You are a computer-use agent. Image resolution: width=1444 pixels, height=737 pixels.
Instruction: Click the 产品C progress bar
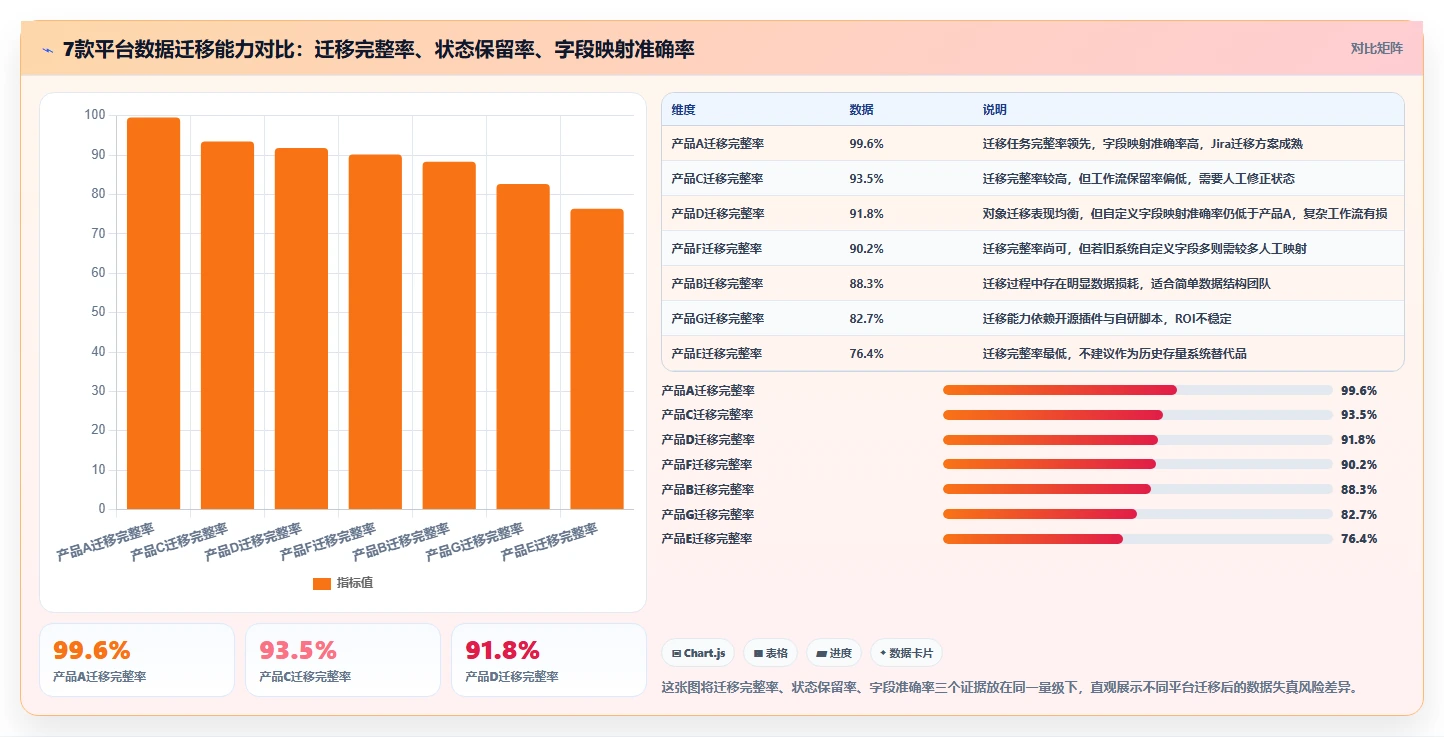click(x=1137, y=415)
